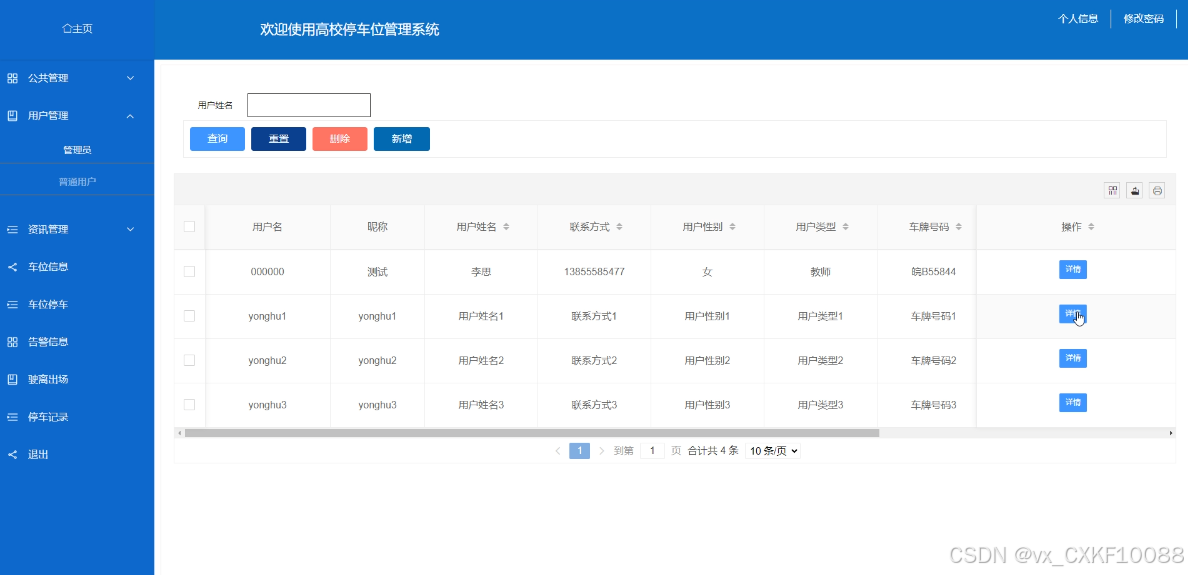Focus the 用户姓名 search input field
This screenshot has height=575, width=1188.
point(309,105)
